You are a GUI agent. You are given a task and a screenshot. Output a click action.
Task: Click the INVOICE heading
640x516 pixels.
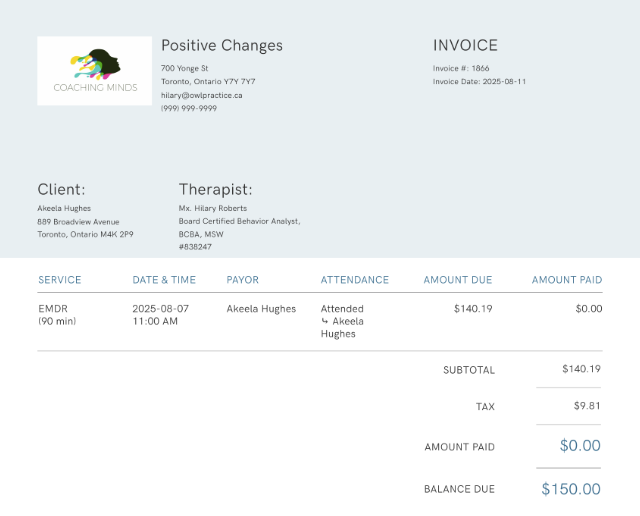tap(464, 45)
